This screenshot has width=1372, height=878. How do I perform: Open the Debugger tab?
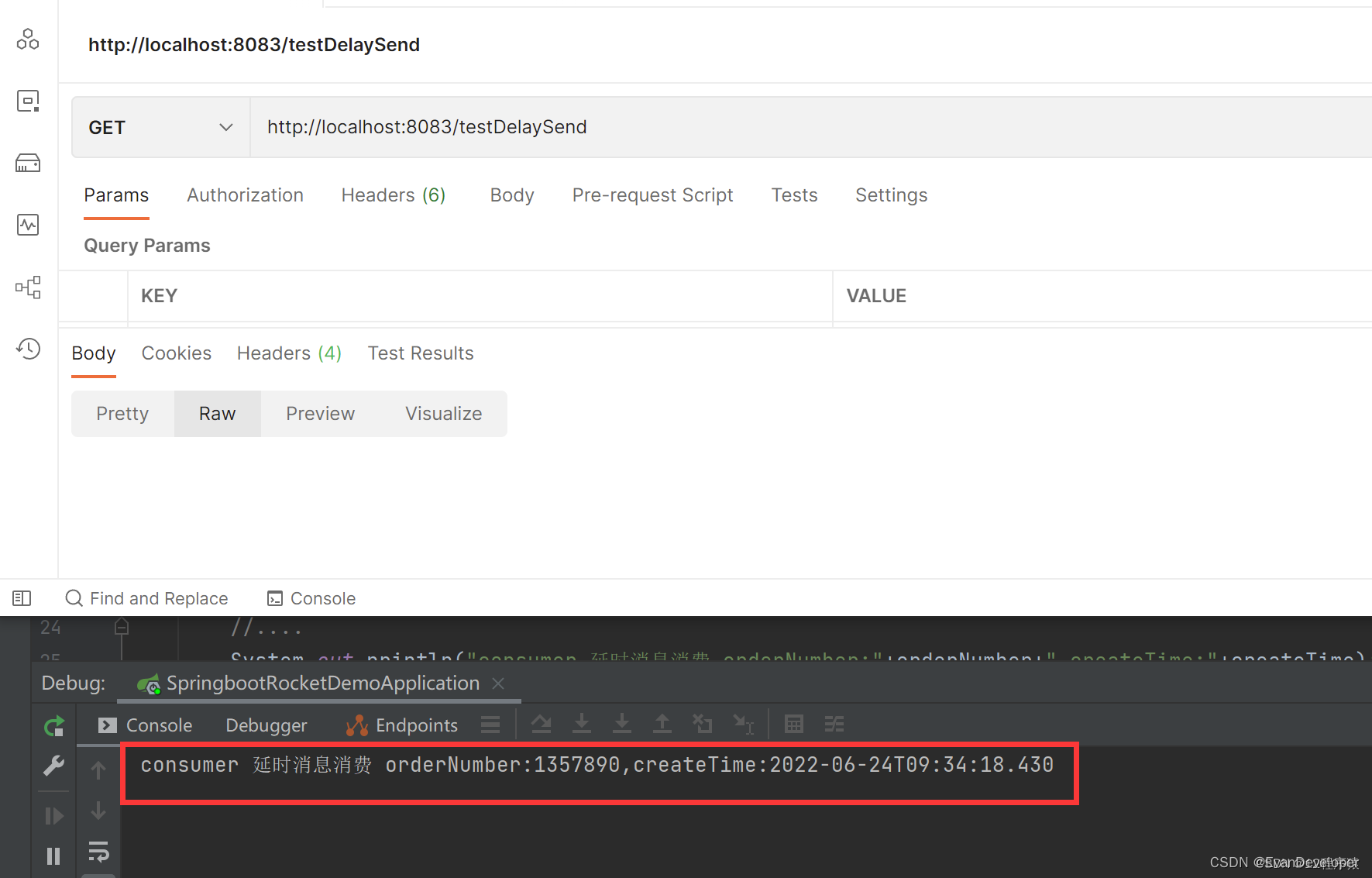tap(266, 725)
